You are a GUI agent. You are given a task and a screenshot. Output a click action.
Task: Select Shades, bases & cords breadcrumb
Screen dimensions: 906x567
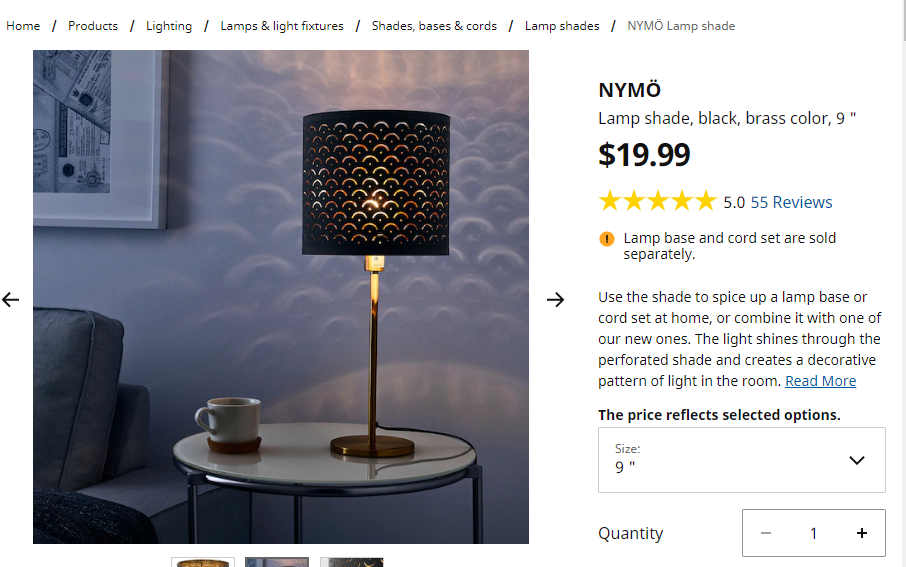[434, 26]
